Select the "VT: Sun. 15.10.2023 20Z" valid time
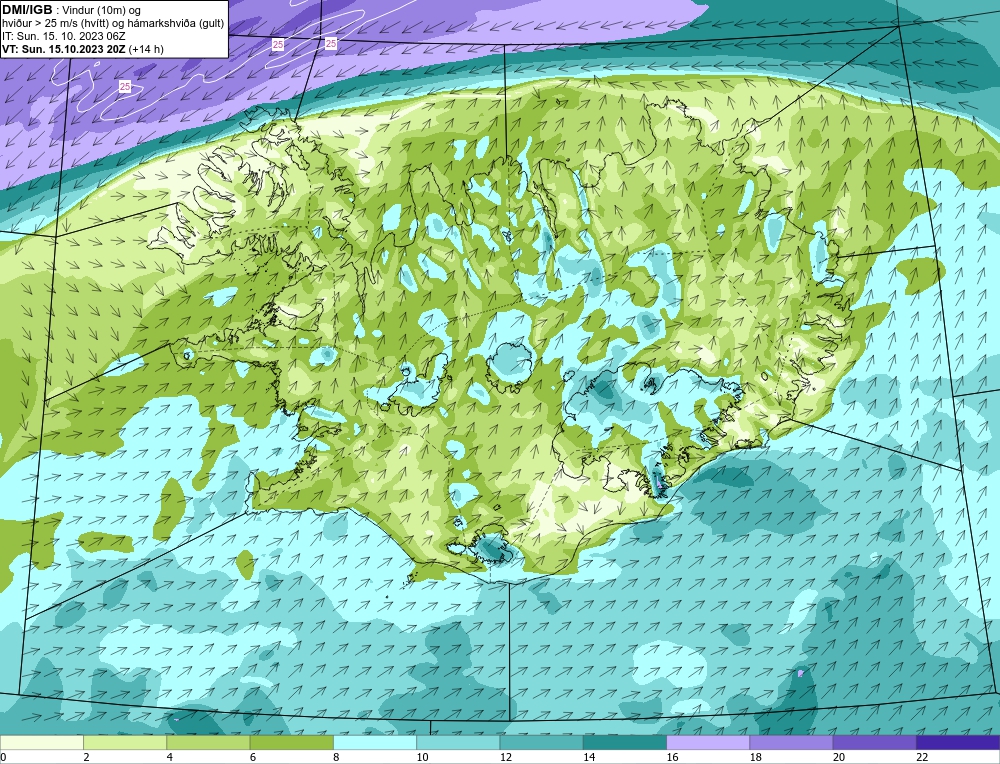1000x764 pixels. coord(64,49)
